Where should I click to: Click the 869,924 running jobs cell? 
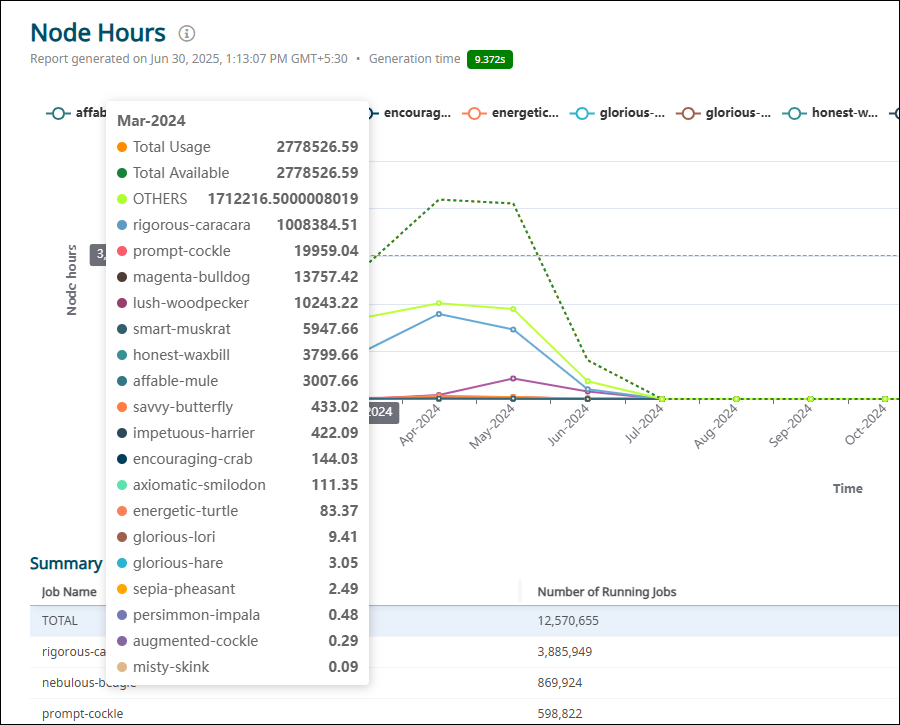point(560,683)
